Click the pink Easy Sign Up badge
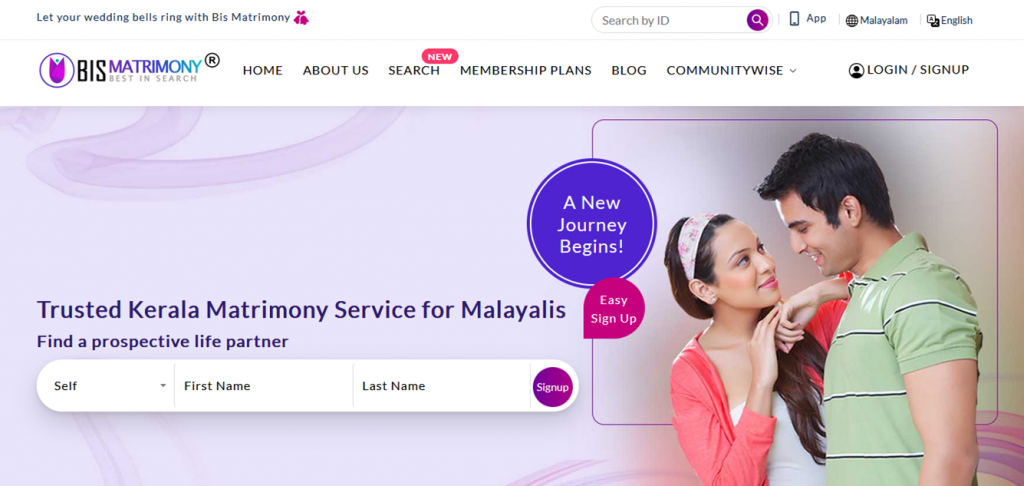This screenshot has width=1024, height=486. [x=613, y=309]
